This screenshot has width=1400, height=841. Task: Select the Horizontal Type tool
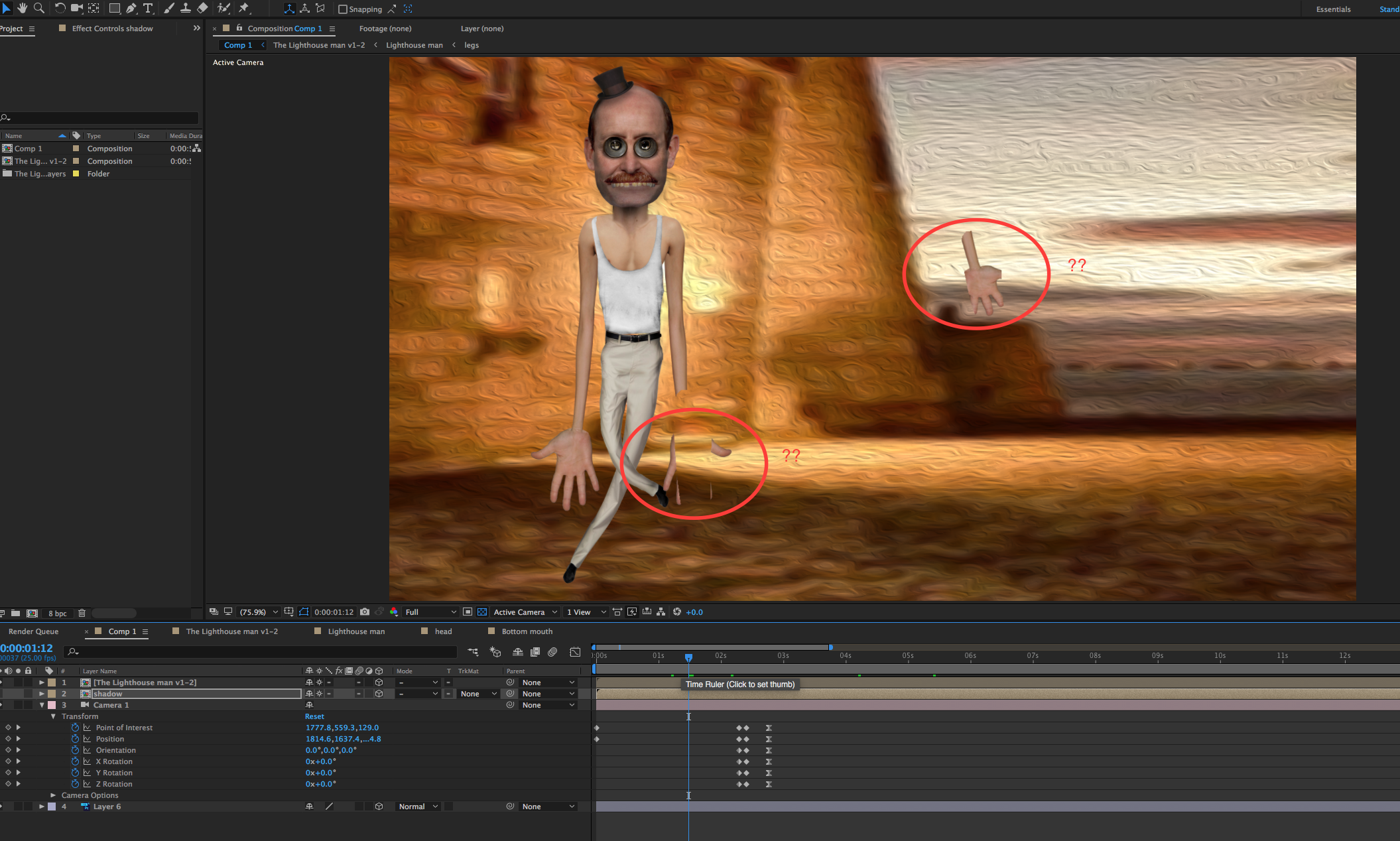coord(148,8)
